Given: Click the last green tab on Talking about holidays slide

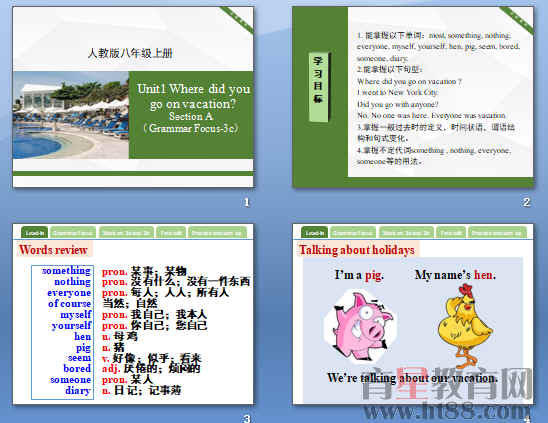Looking at the screenshot, I should click(497, 232).
